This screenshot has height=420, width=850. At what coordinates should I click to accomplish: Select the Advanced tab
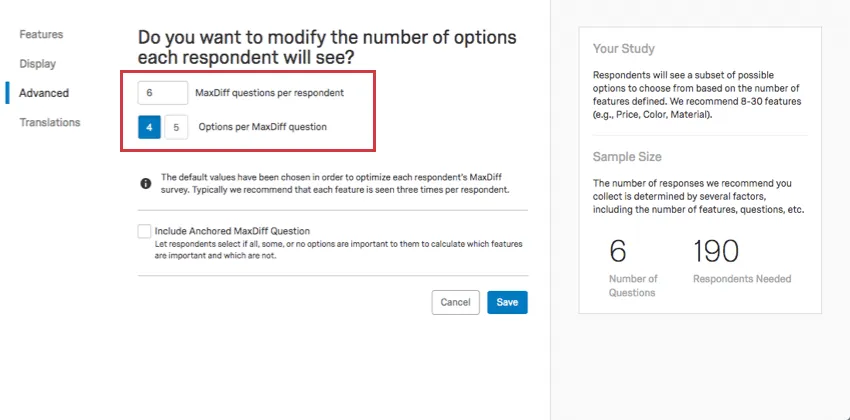click(44, 93)
